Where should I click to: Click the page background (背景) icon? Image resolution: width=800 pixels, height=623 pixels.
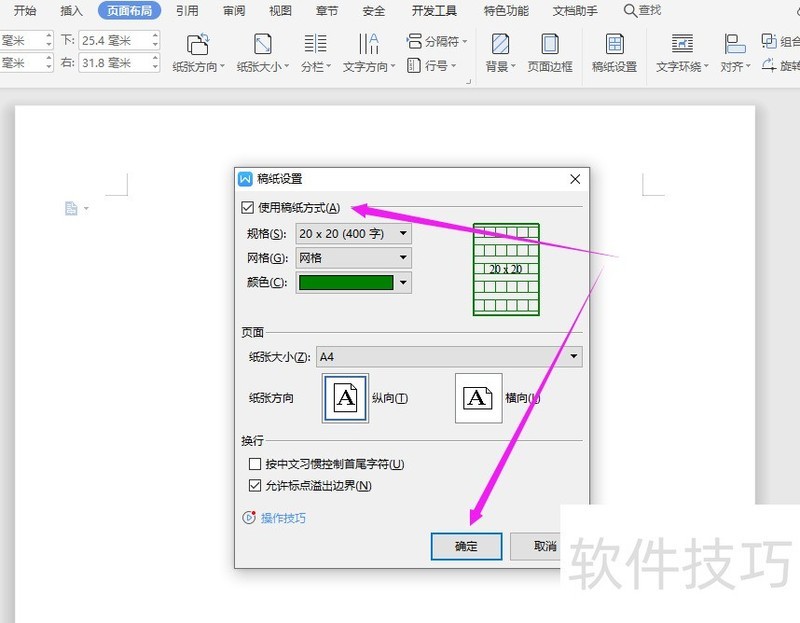pyautogui.click(x=500, y=45)
